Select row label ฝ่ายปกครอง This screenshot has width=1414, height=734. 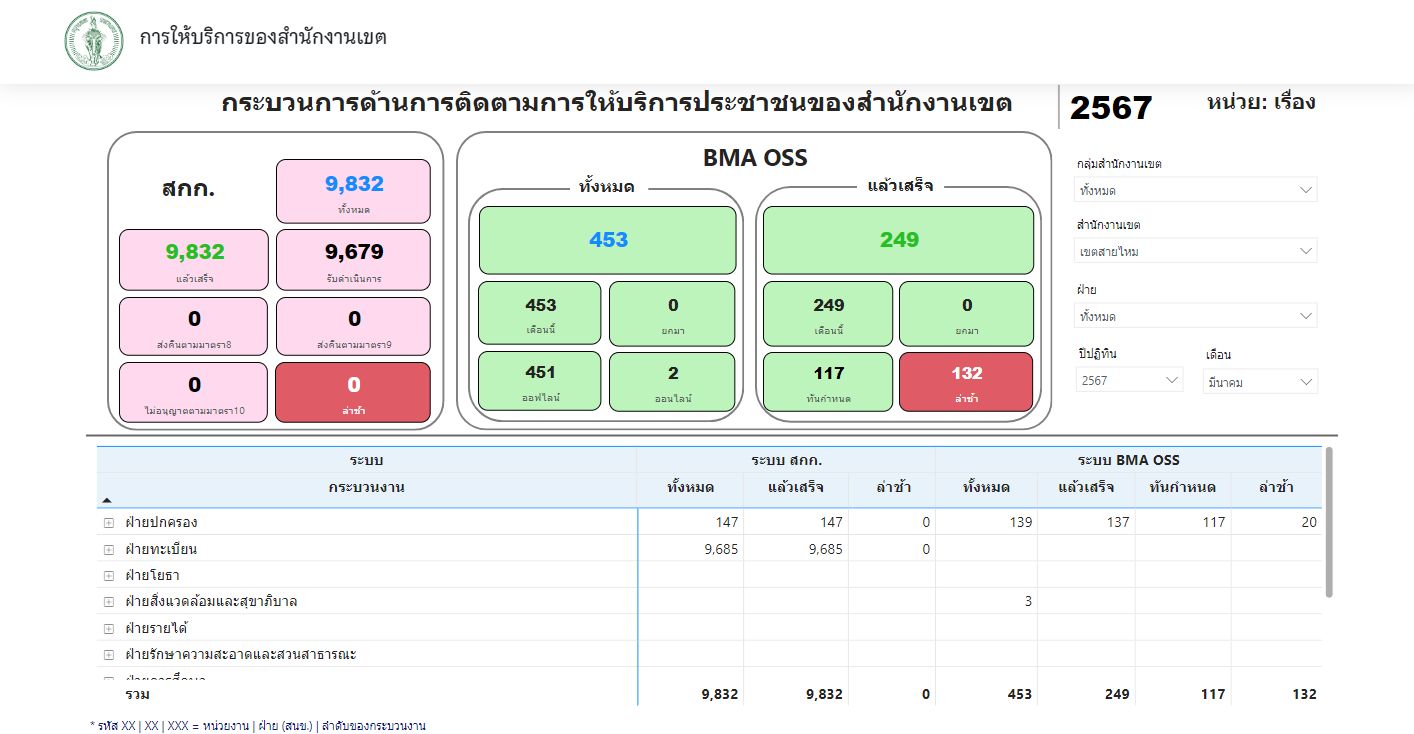pyautogui.click(x=161, y=523)
